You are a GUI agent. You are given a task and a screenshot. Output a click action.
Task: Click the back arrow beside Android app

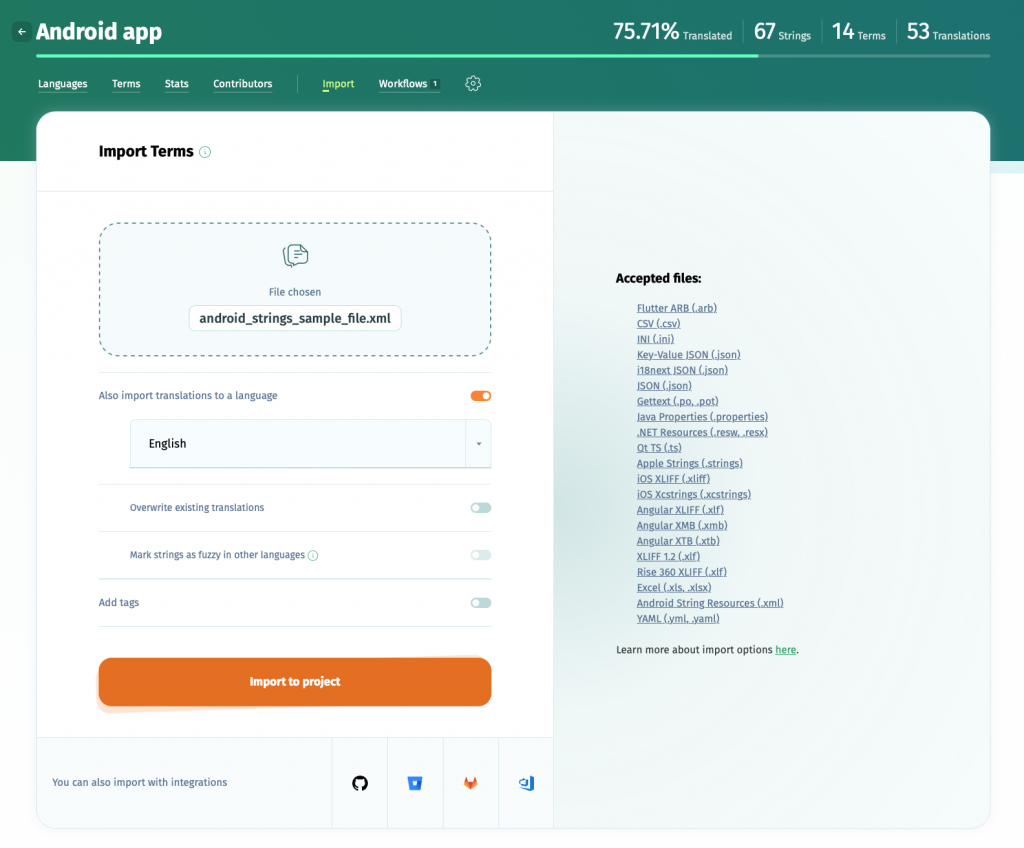(x=21, y=32)
